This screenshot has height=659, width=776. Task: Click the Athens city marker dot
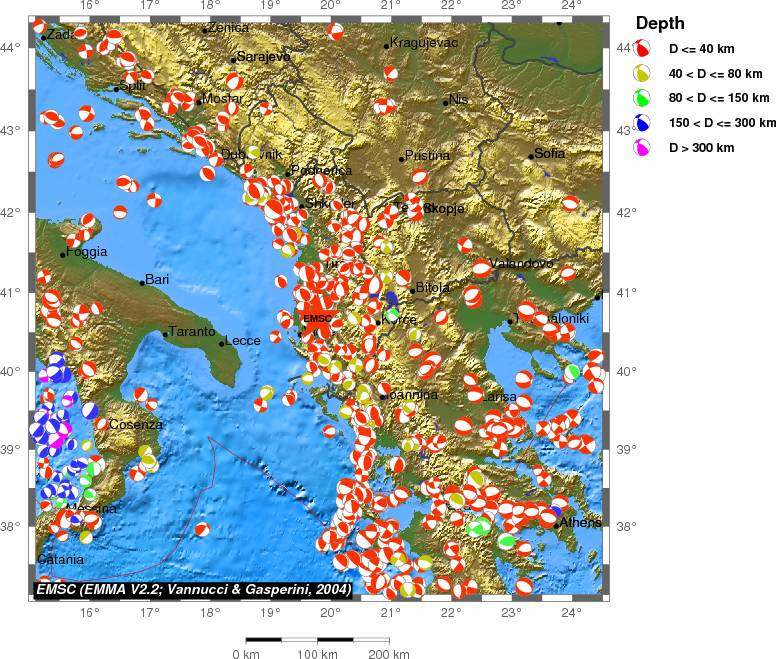pos(556,526)
